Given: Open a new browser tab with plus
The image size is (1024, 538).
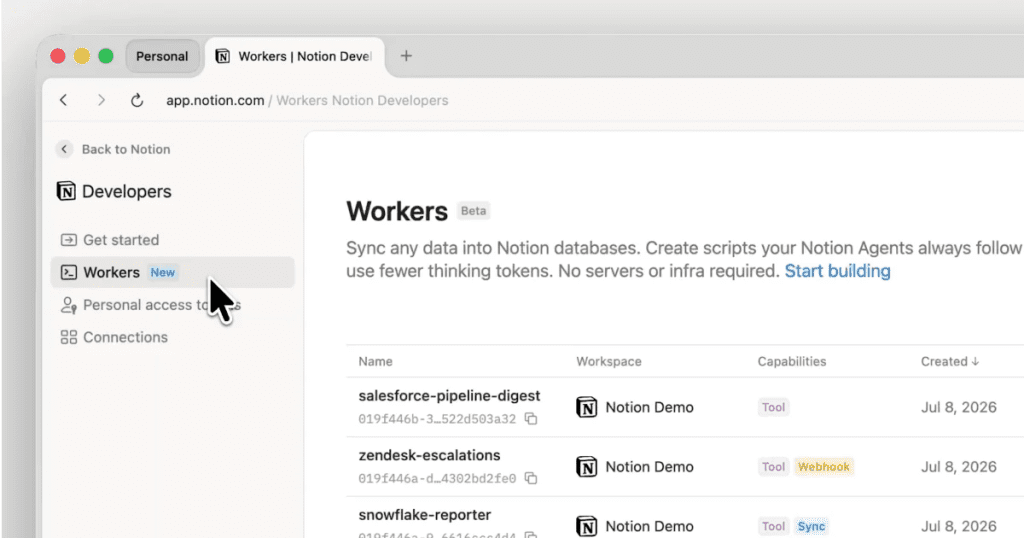Looking at the screenshot, I should pos(406,56).
